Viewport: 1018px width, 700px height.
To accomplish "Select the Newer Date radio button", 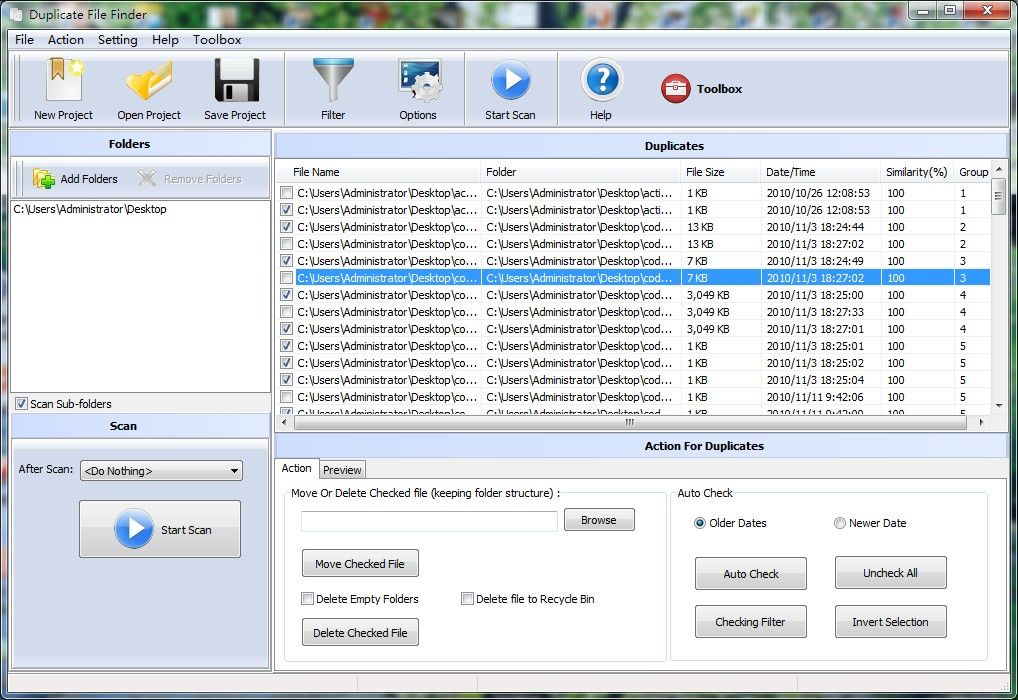I will click(839, 523).
